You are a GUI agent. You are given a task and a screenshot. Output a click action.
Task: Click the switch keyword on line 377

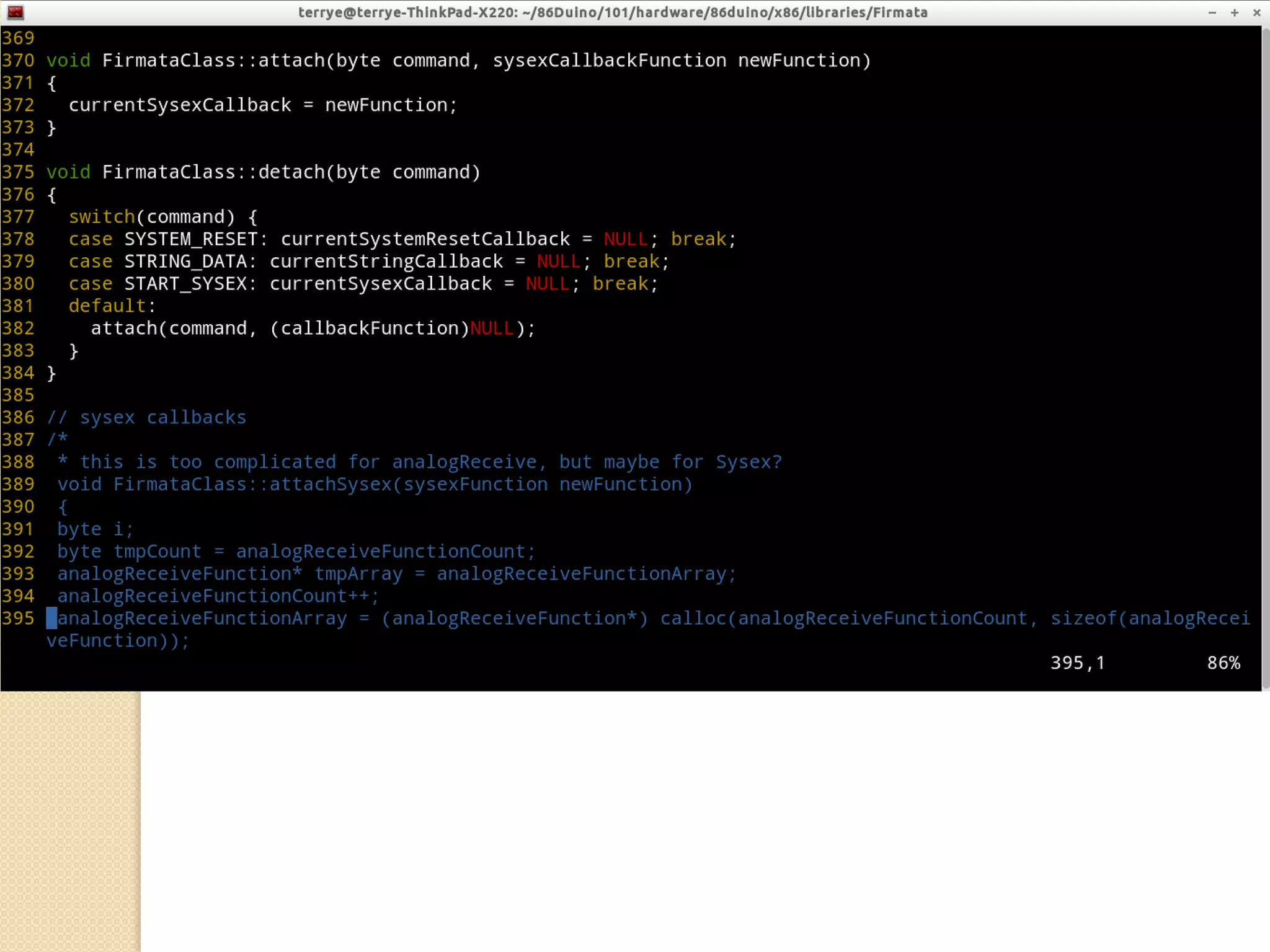point(102,217)
